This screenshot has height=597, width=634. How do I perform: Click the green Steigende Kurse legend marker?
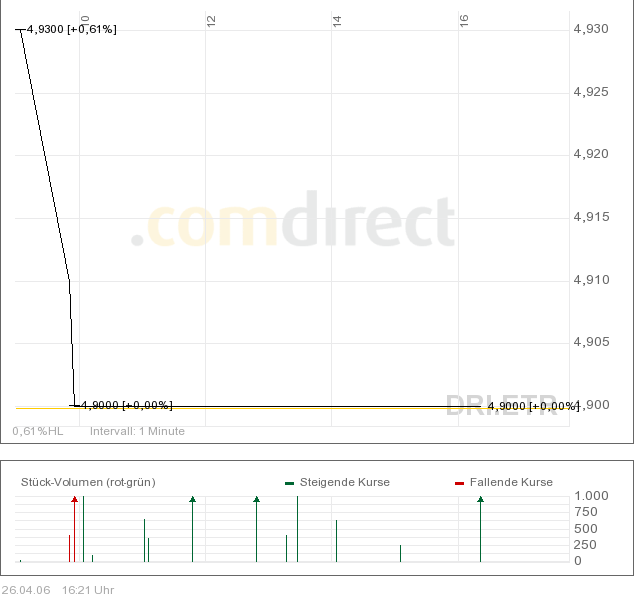[289, 483]
